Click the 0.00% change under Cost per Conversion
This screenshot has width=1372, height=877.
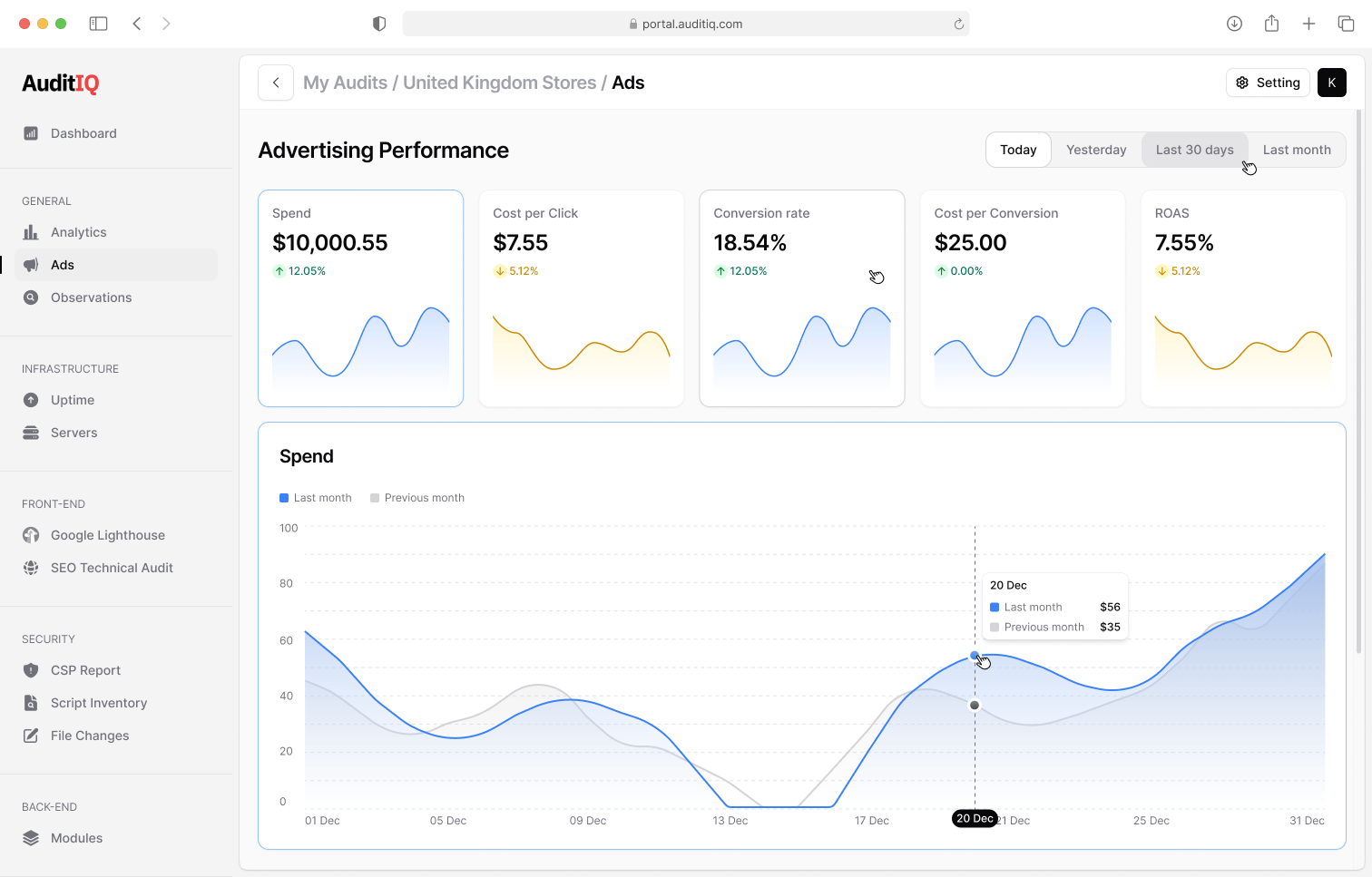click(966, 271)
